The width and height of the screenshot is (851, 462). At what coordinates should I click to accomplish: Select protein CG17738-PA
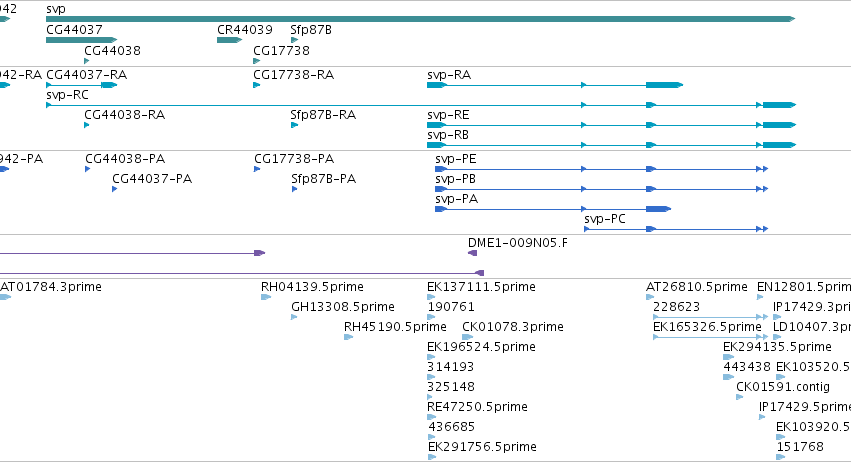(x=294, y=159)
